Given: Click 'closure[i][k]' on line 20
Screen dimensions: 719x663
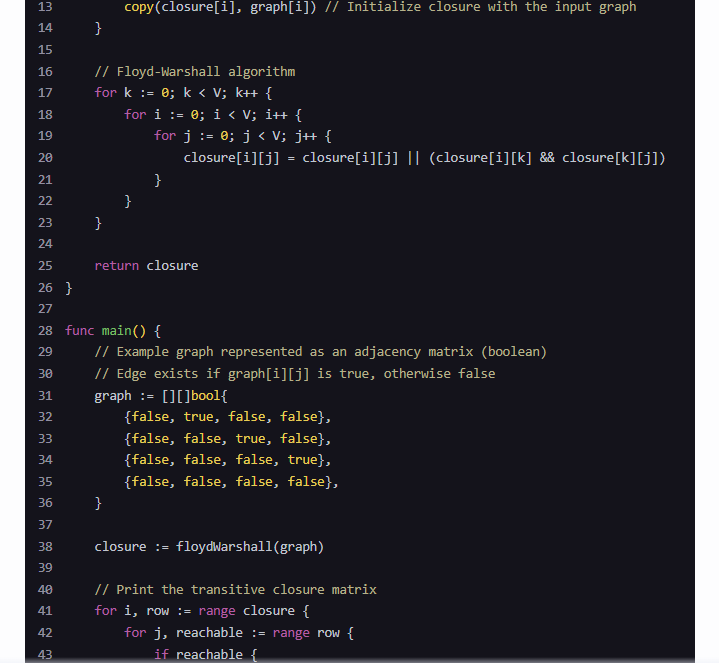Looking at the screenshot, I should [484, 158].
